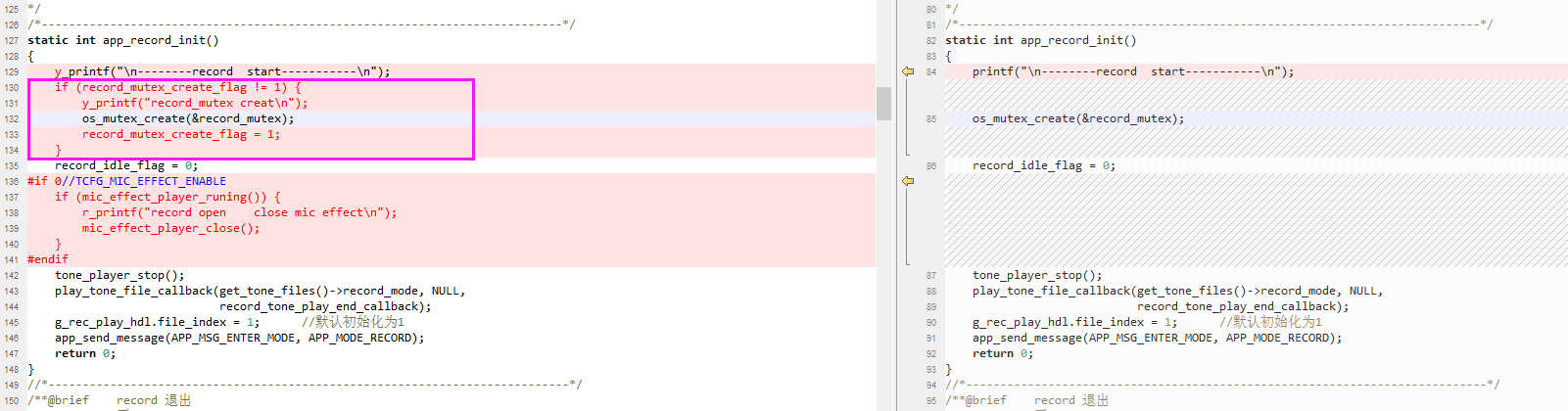Click the #if 0//TCFG_MIC_EFFECT_ENABLE line

[x=126, y=181]
